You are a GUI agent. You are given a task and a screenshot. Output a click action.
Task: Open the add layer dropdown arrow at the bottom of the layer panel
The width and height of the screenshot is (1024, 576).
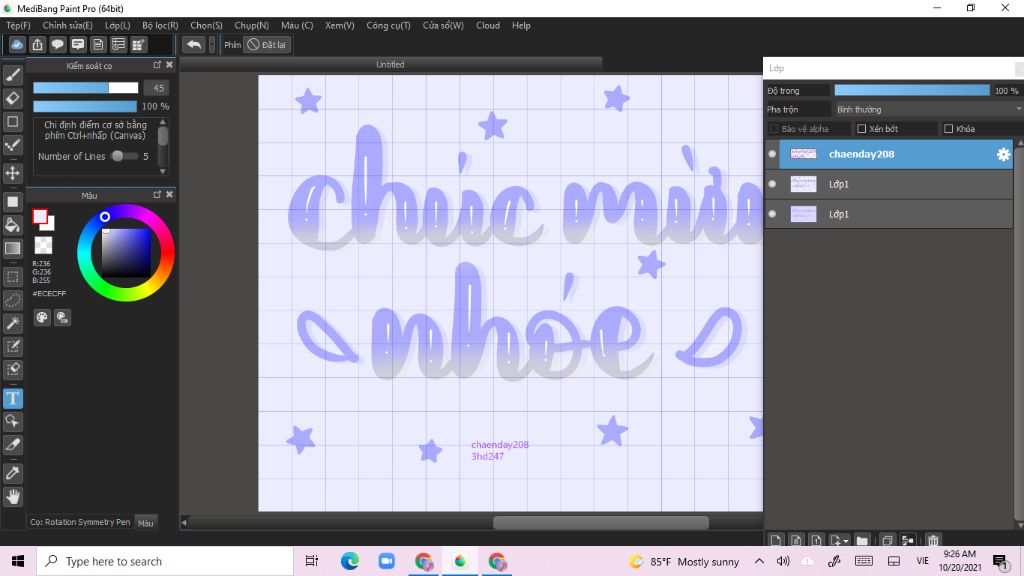coord(846,541)
